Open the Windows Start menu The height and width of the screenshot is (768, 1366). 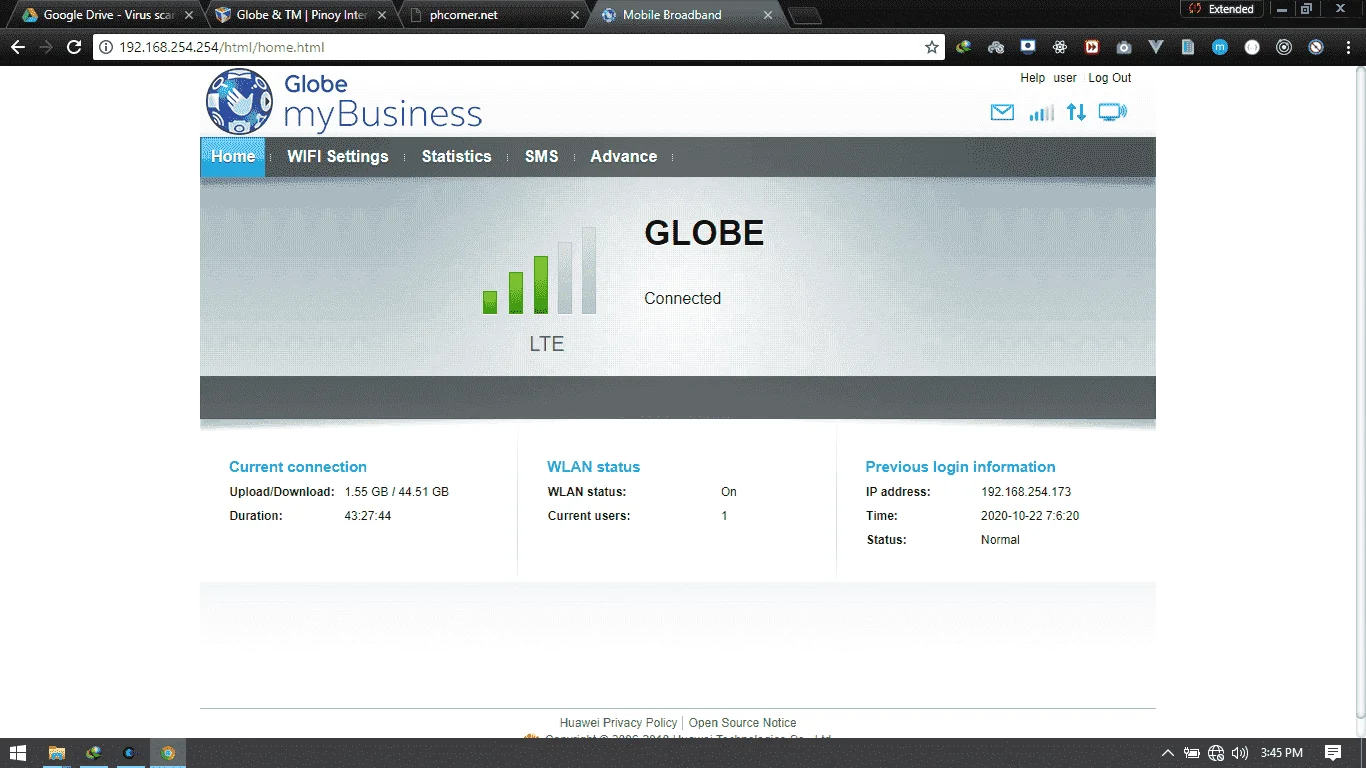(18, 753)
